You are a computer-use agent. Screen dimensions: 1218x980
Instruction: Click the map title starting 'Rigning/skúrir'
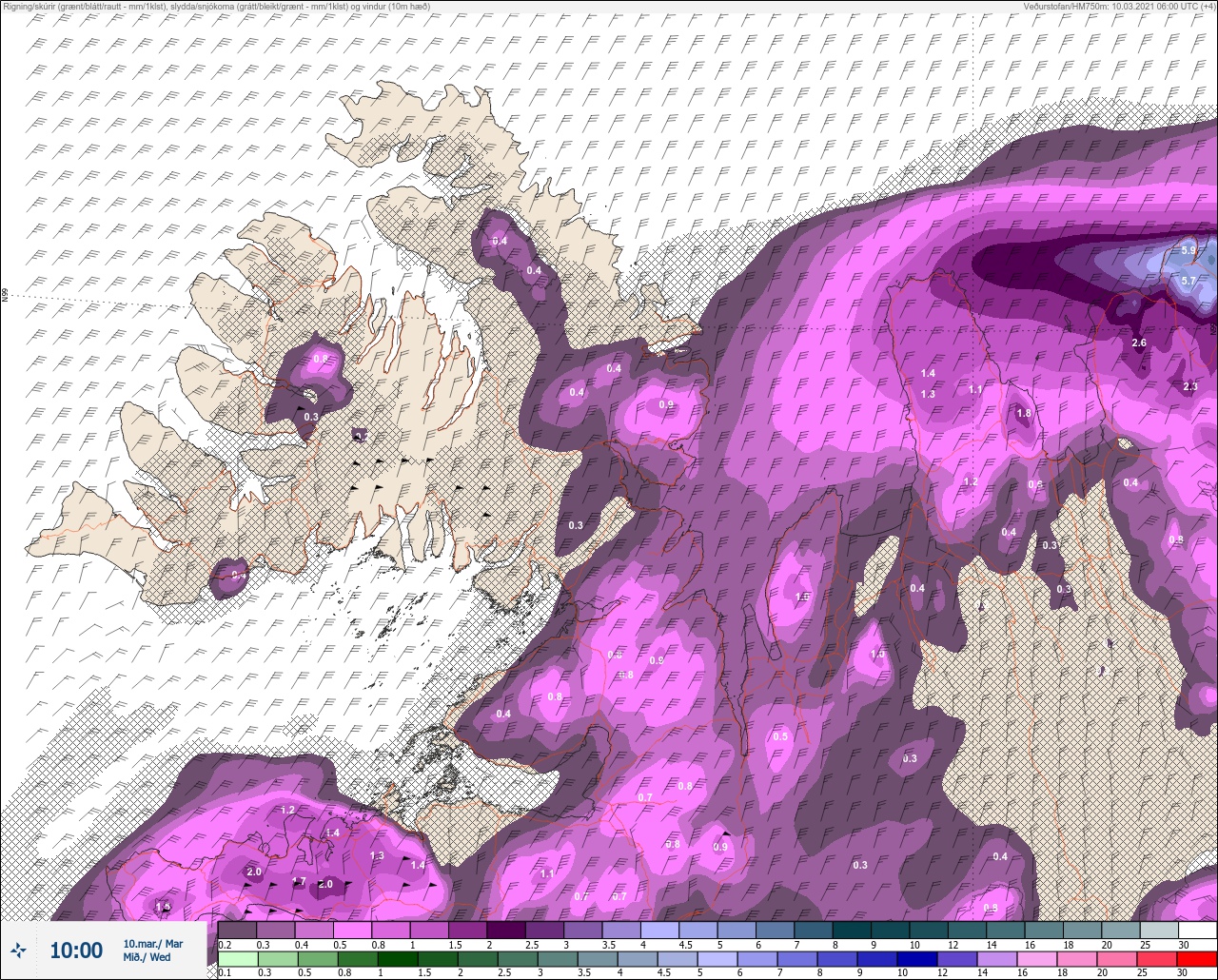pos(216,7)
